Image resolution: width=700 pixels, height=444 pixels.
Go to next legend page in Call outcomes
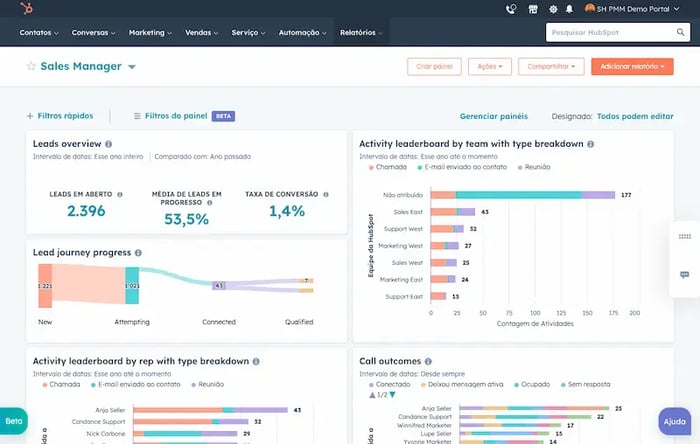pos(392,395)
